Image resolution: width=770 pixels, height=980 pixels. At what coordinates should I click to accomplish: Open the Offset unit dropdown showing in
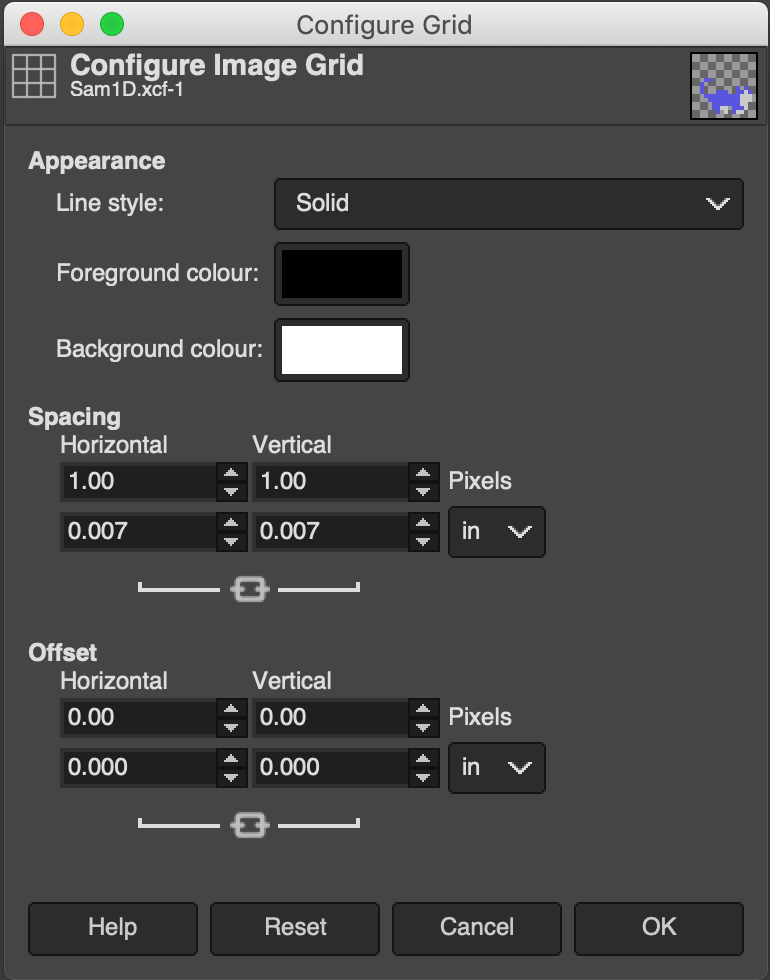pos(497,768)
